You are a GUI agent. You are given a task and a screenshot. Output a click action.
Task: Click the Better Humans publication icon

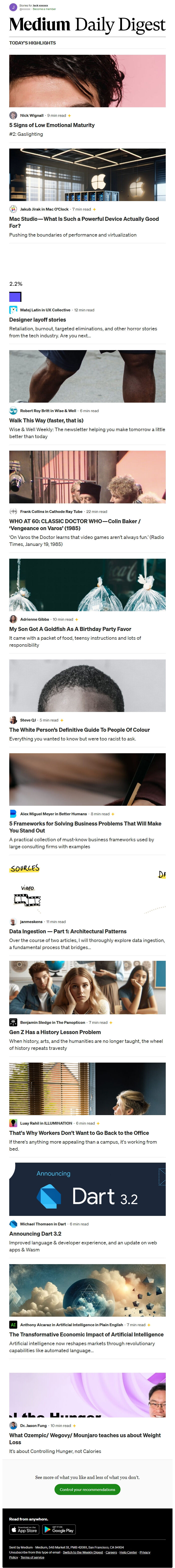(x=13, y=814)
